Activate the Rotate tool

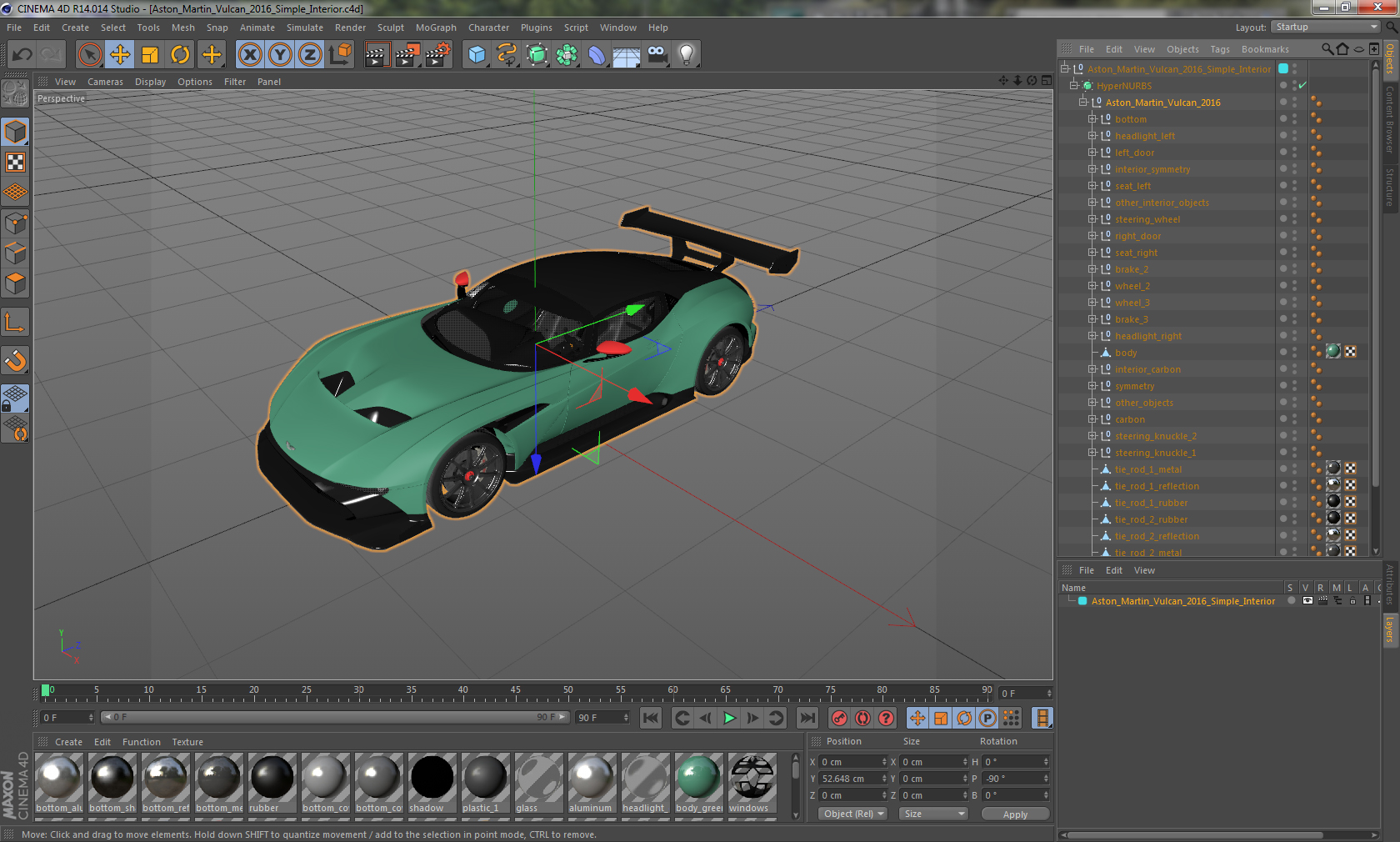[x=180, y=55]
